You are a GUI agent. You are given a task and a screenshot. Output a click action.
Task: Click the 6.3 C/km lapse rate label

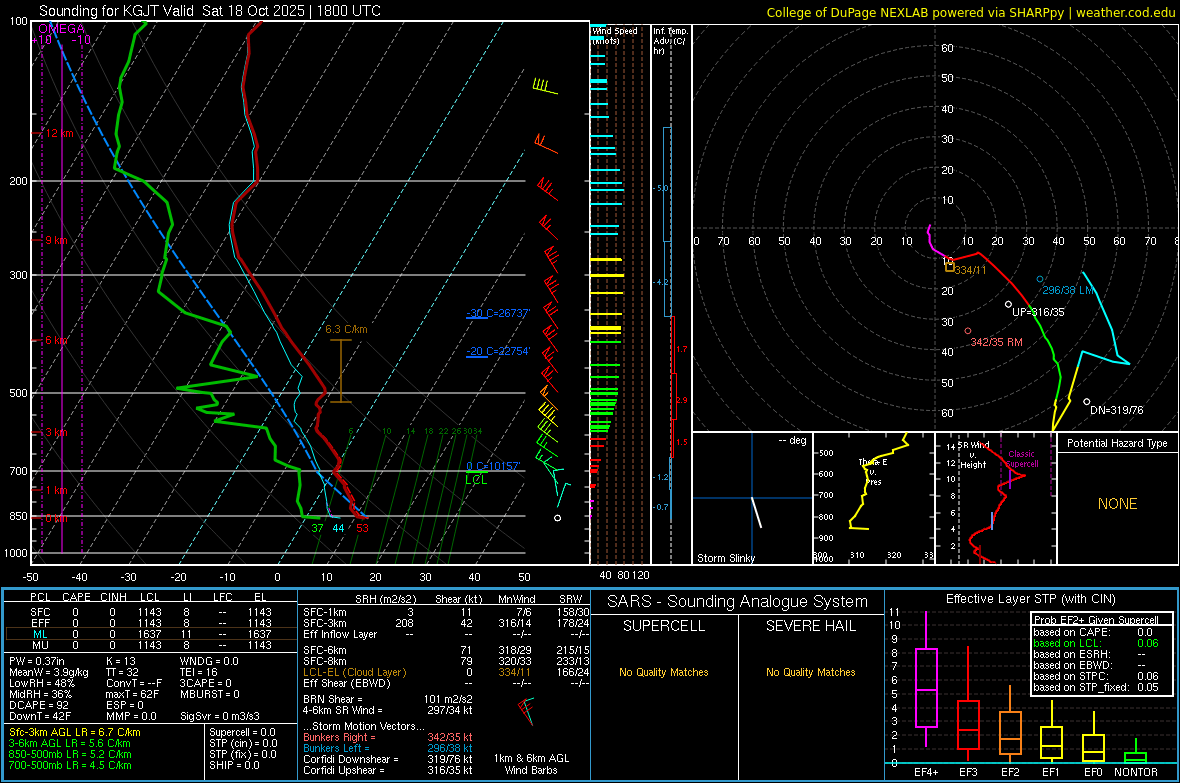pos(346,329)
